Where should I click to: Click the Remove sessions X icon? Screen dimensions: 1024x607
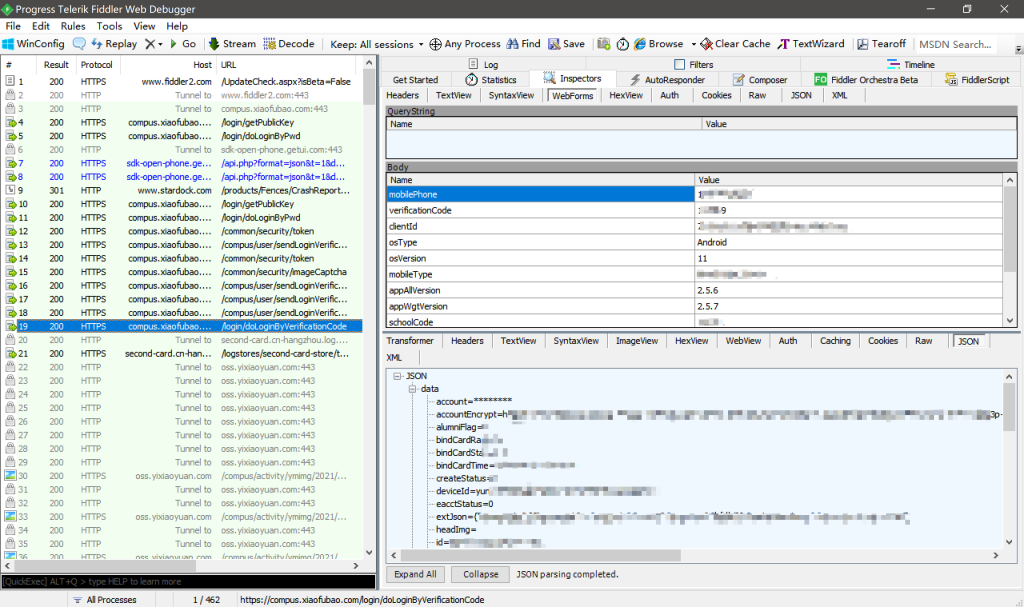[150, 44]
